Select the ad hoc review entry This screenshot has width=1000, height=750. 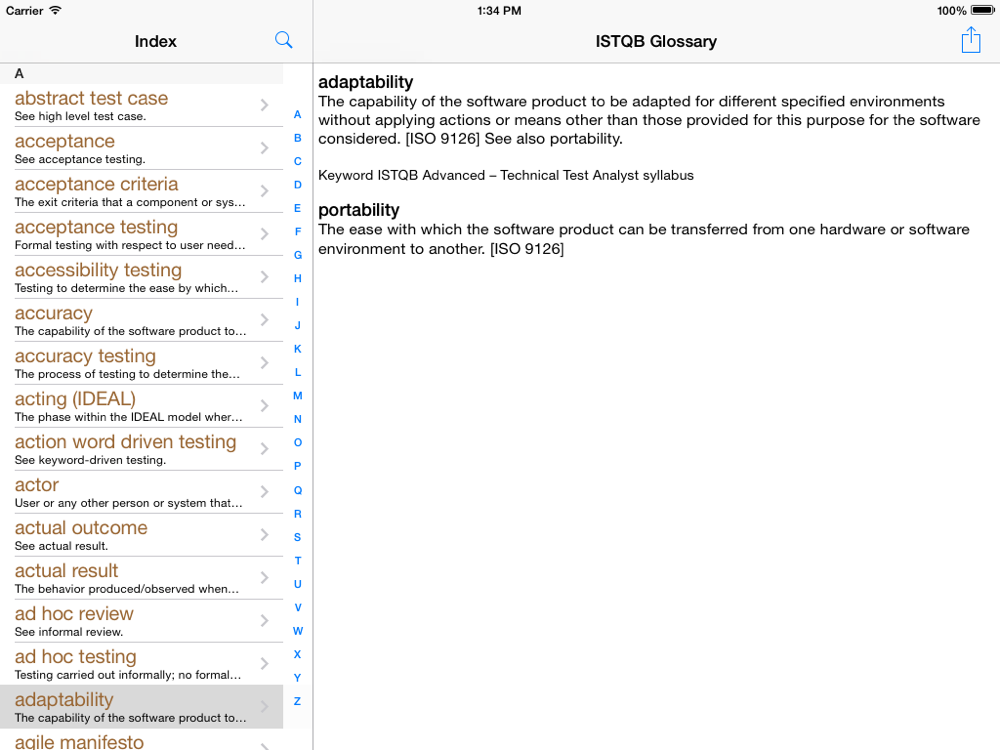[x=142, y=621]
